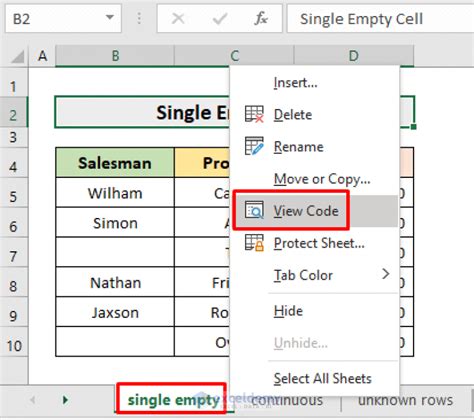
Task: Select column B header
Action: point(115,56)
